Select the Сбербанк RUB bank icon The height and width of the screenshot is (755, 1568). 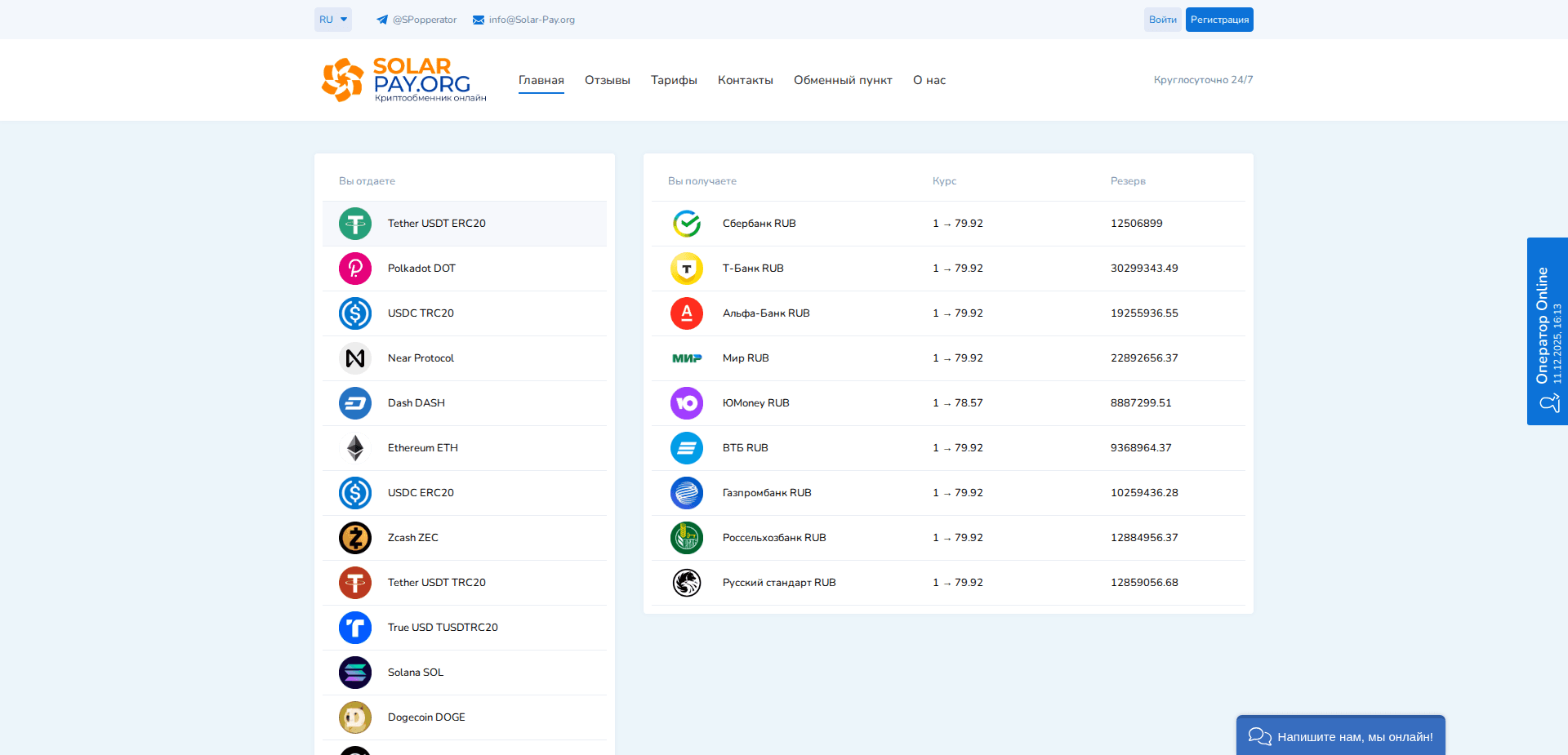coord(687,223)
